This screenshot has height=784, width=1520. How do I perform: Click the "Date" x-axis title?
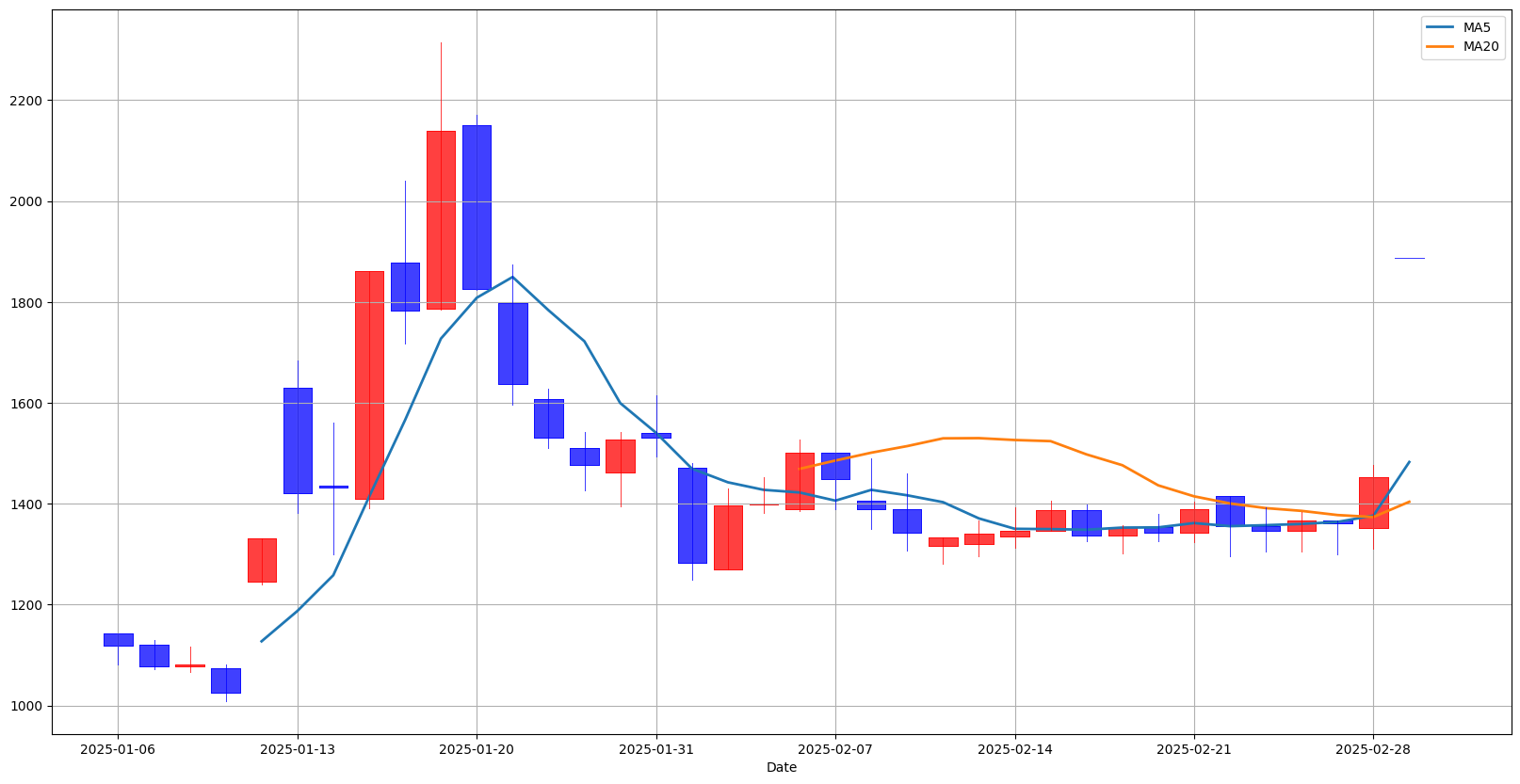(x=782, y=767)
